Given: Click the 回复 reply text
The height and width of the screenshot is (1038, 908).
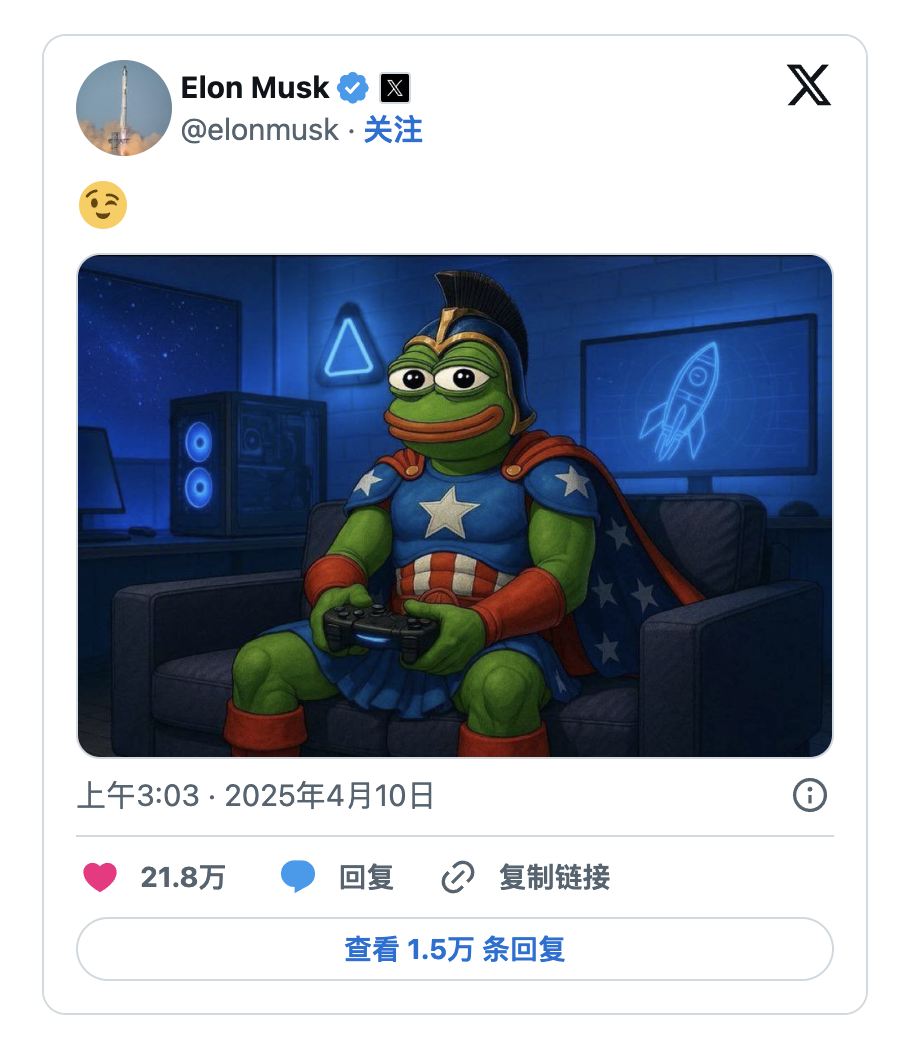Looking at the screenshot, I should point(366,878).
